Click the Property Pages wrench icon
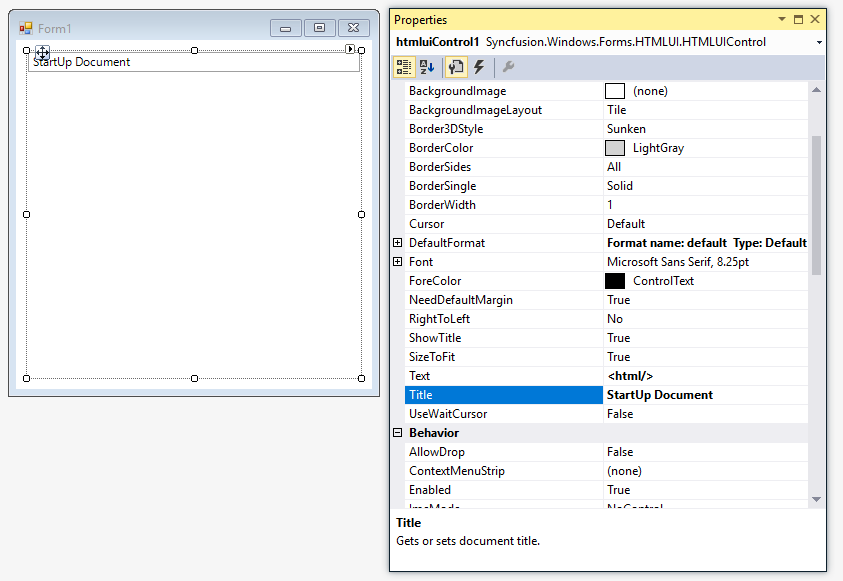The height and width of the screenshot is (581, 843). tap(506, 67)
